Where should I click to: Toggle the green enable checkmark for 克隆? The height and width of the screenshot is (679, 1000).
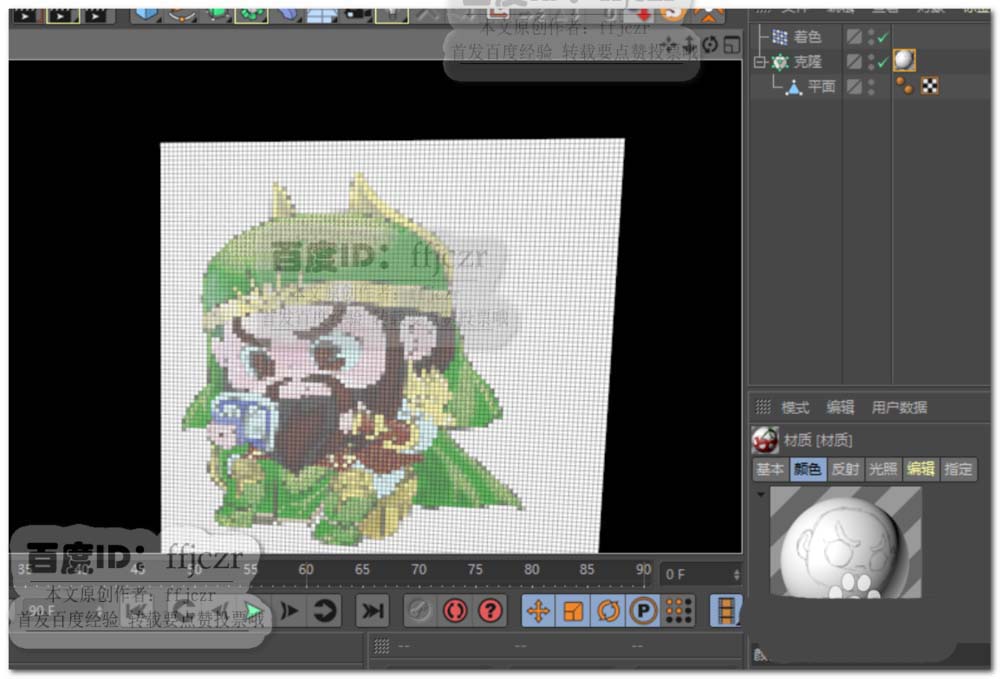pyautogui.click(x=882, y=62)
